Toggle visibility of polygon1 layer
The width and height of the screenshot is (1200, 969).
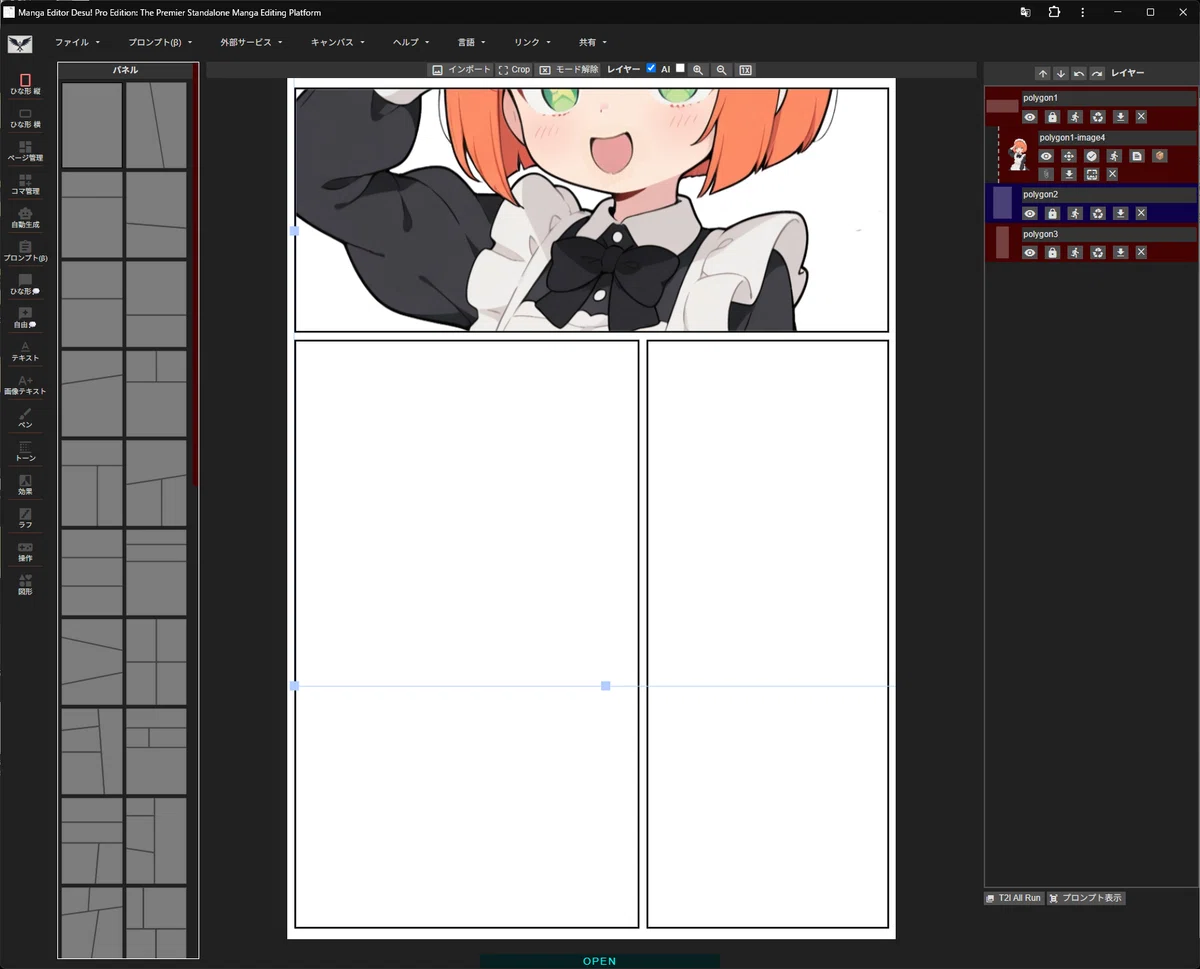[x=1030, y=117]
